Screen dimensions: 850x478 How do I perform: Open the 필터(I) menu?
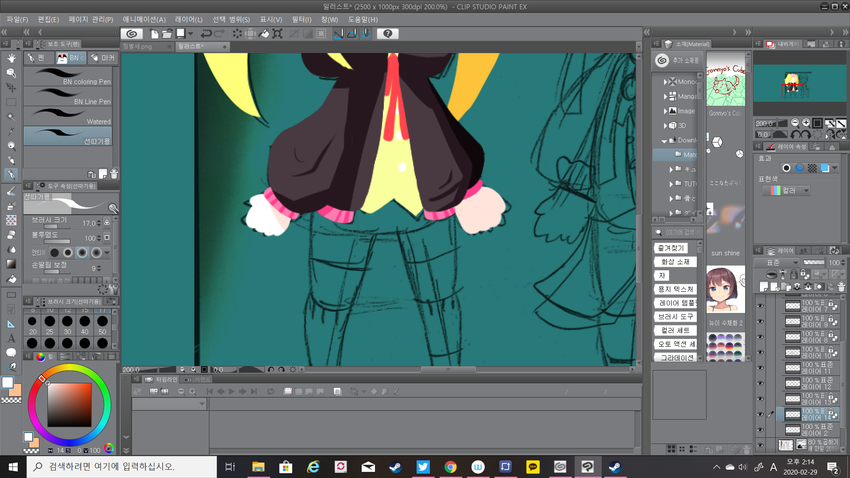coord(301,20)
